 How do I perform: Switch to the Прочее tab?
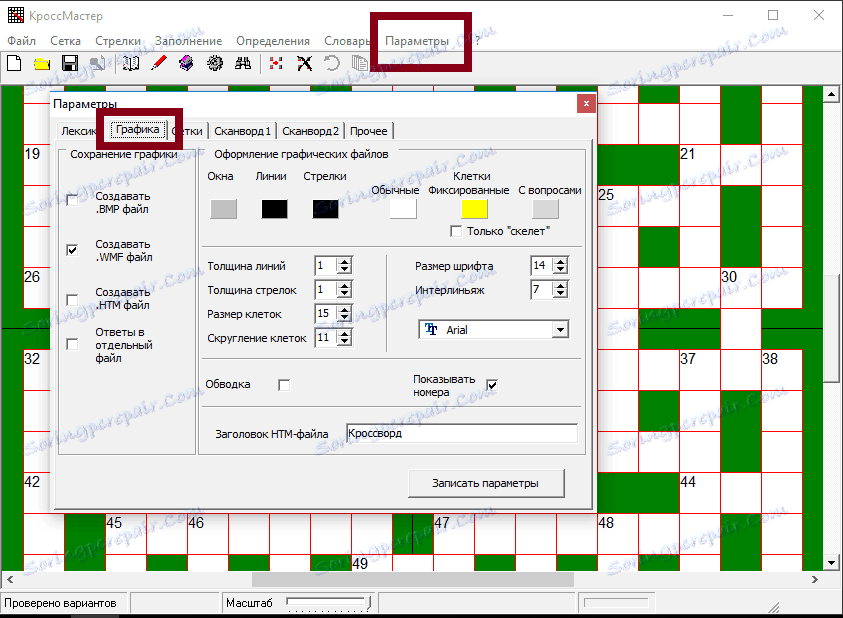tap(369, 131)
